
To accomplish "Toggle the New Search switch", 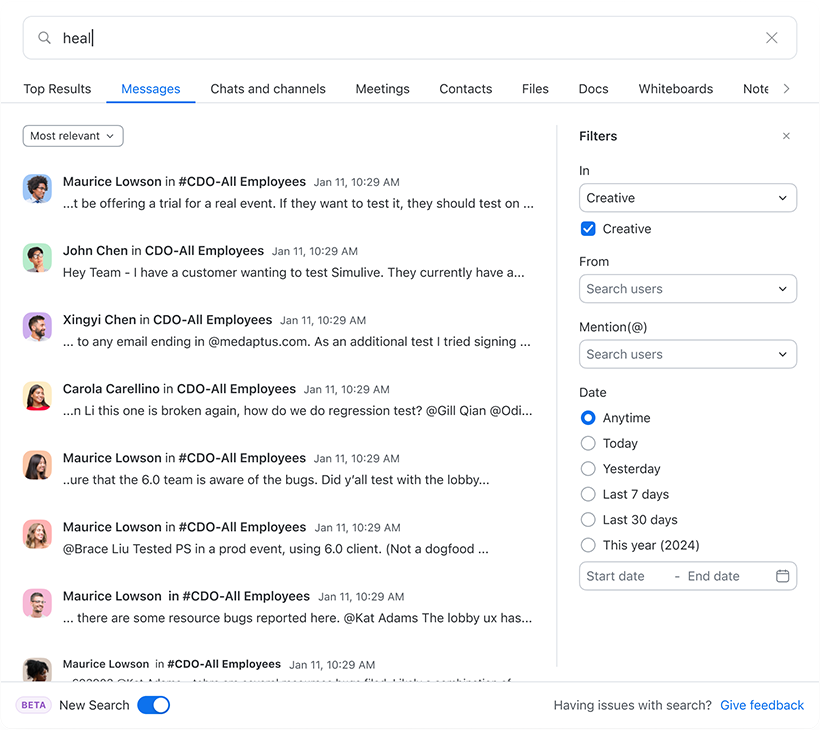I will tap(154, 705).
